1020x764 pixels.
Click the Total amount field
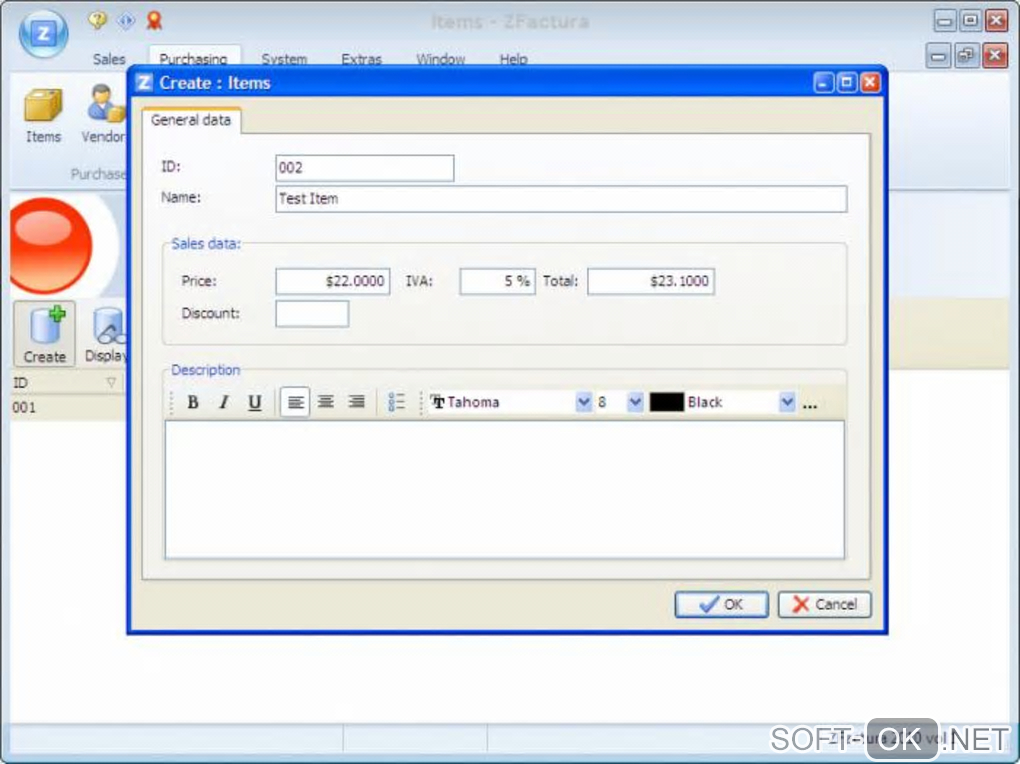pos(651,281)
